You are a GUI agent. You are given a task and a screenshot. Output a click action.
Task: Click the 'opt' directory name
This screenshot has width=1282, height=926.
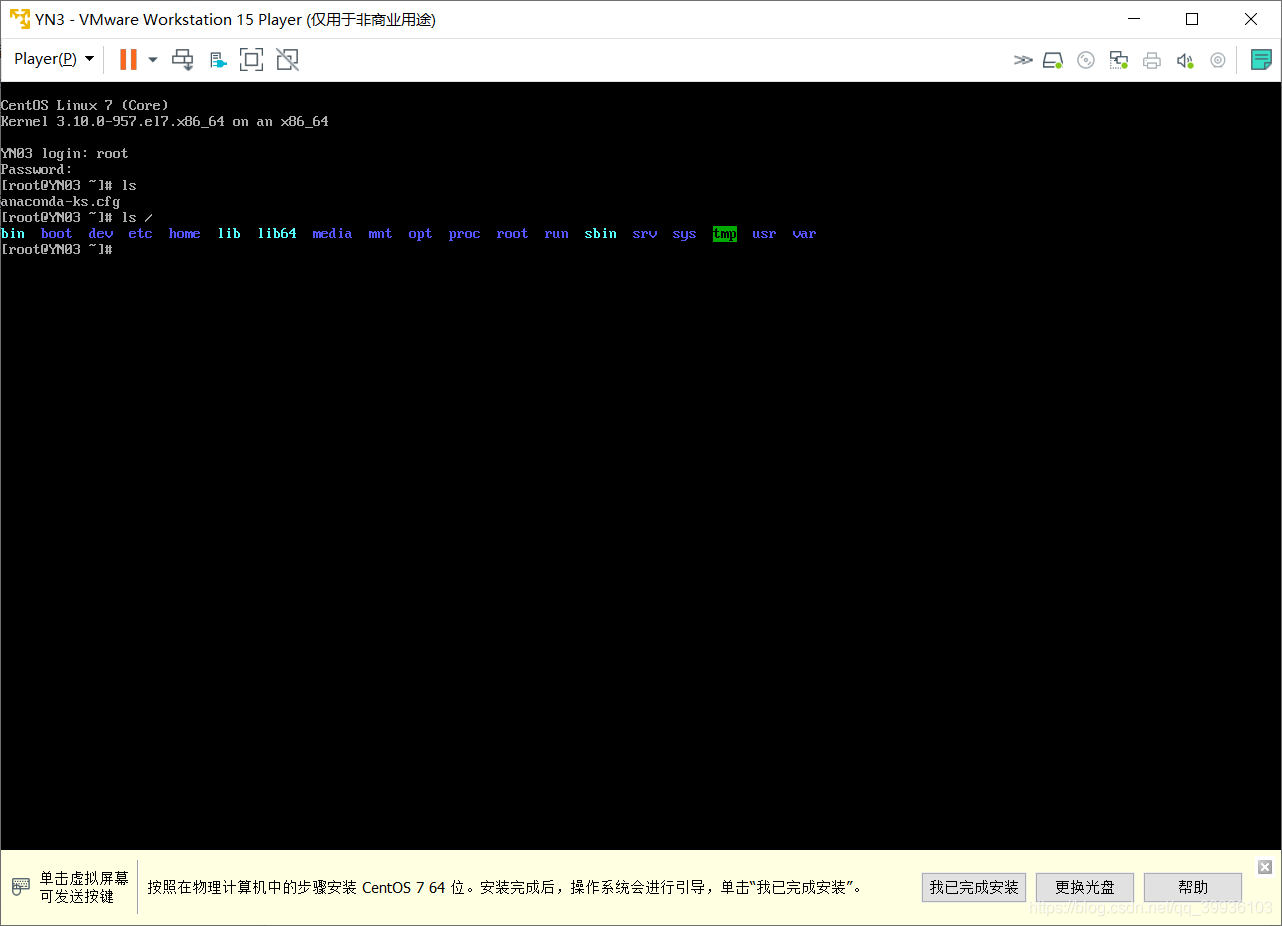point(420,233)
